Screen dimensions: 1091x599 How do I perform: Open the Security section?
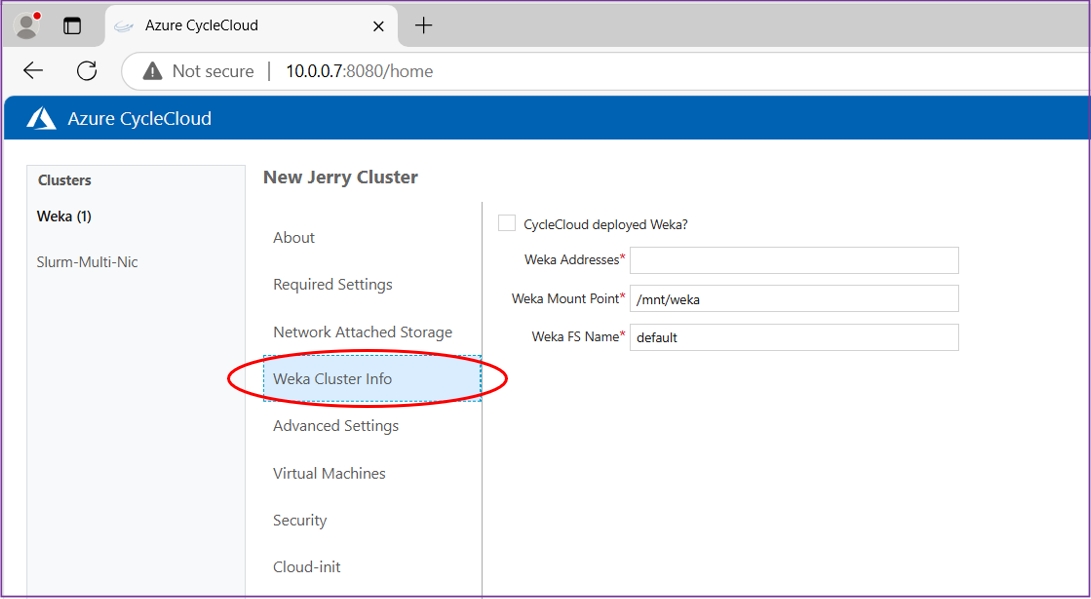pos(300,521)
